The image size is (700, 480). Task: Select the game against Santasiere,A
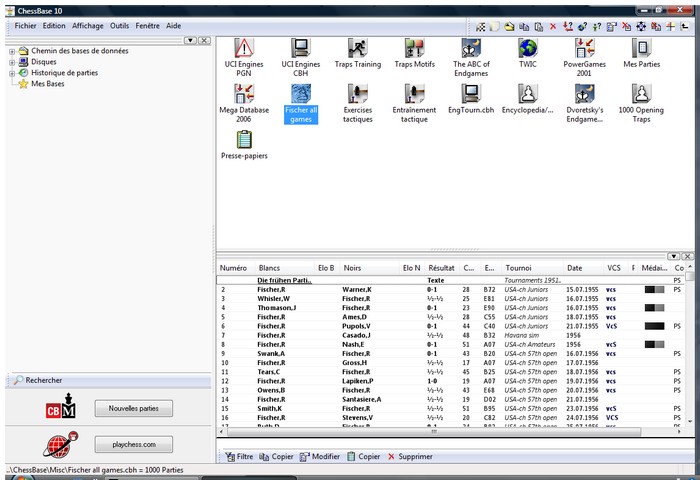[450, 400]
